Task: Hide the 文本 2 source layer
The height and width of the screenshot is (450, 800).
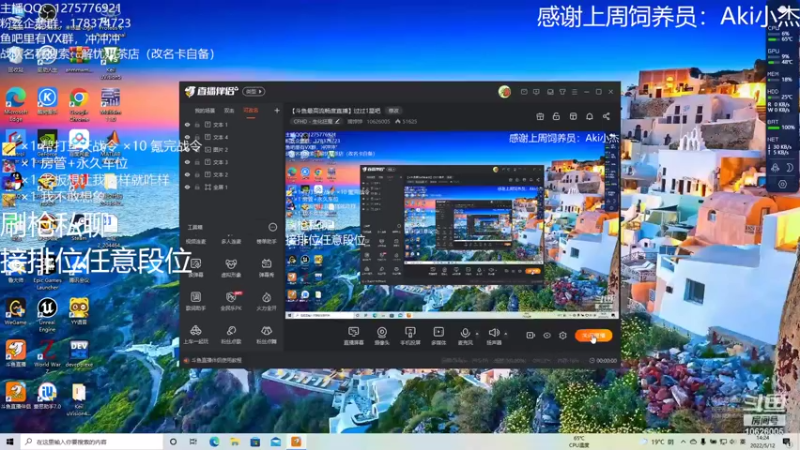Action: point(187,174)
